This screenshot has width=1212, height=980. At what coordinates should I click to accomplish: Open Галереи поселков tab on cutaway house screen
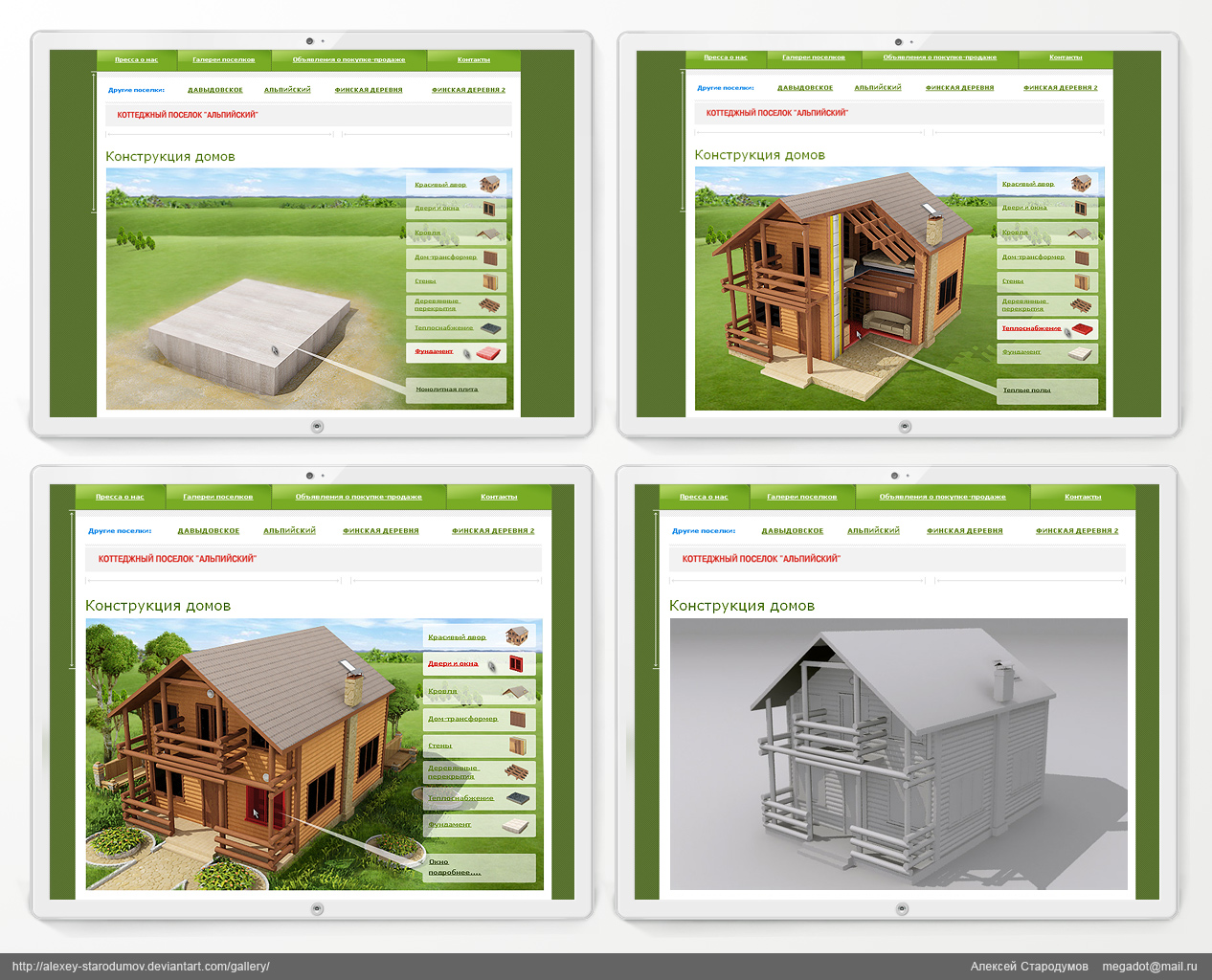tap(814, 57)
